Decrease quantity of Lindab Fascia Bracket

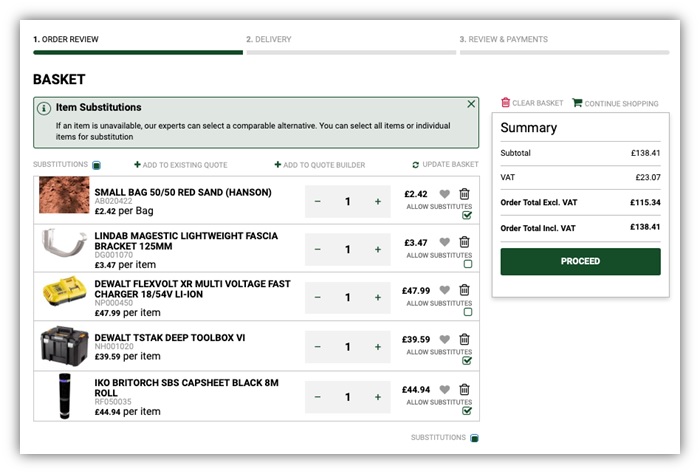(317, 249)
